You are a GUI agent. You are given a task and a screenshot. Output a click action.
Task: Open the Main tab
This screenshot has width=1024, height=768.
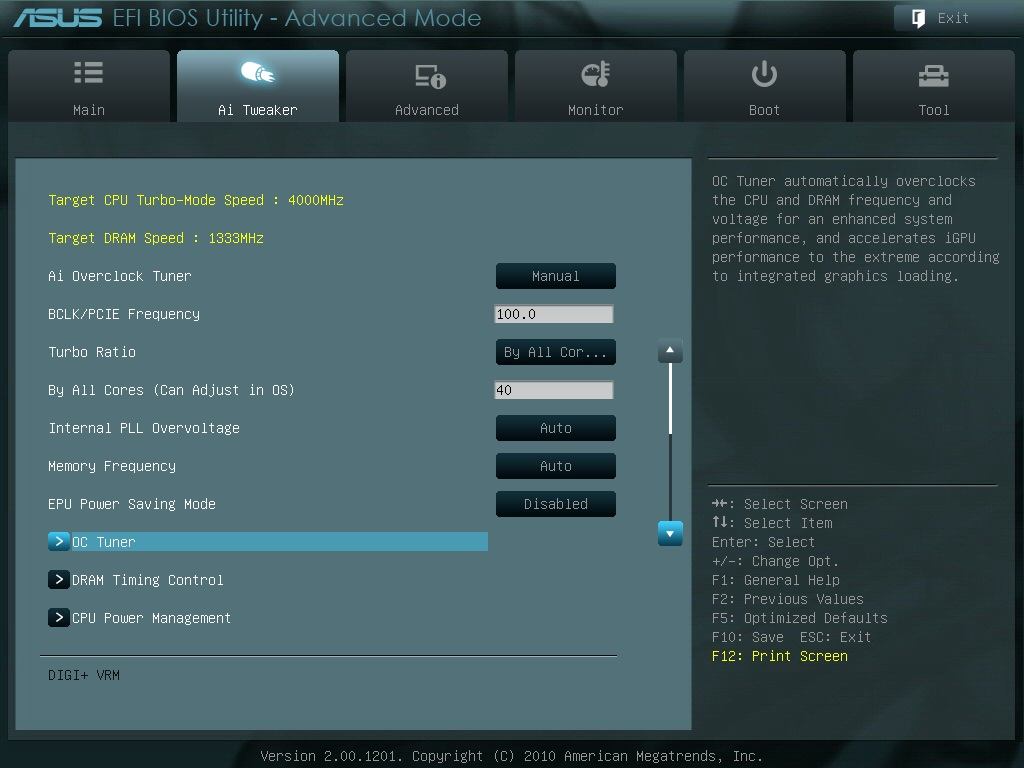[x=89, y=86]
